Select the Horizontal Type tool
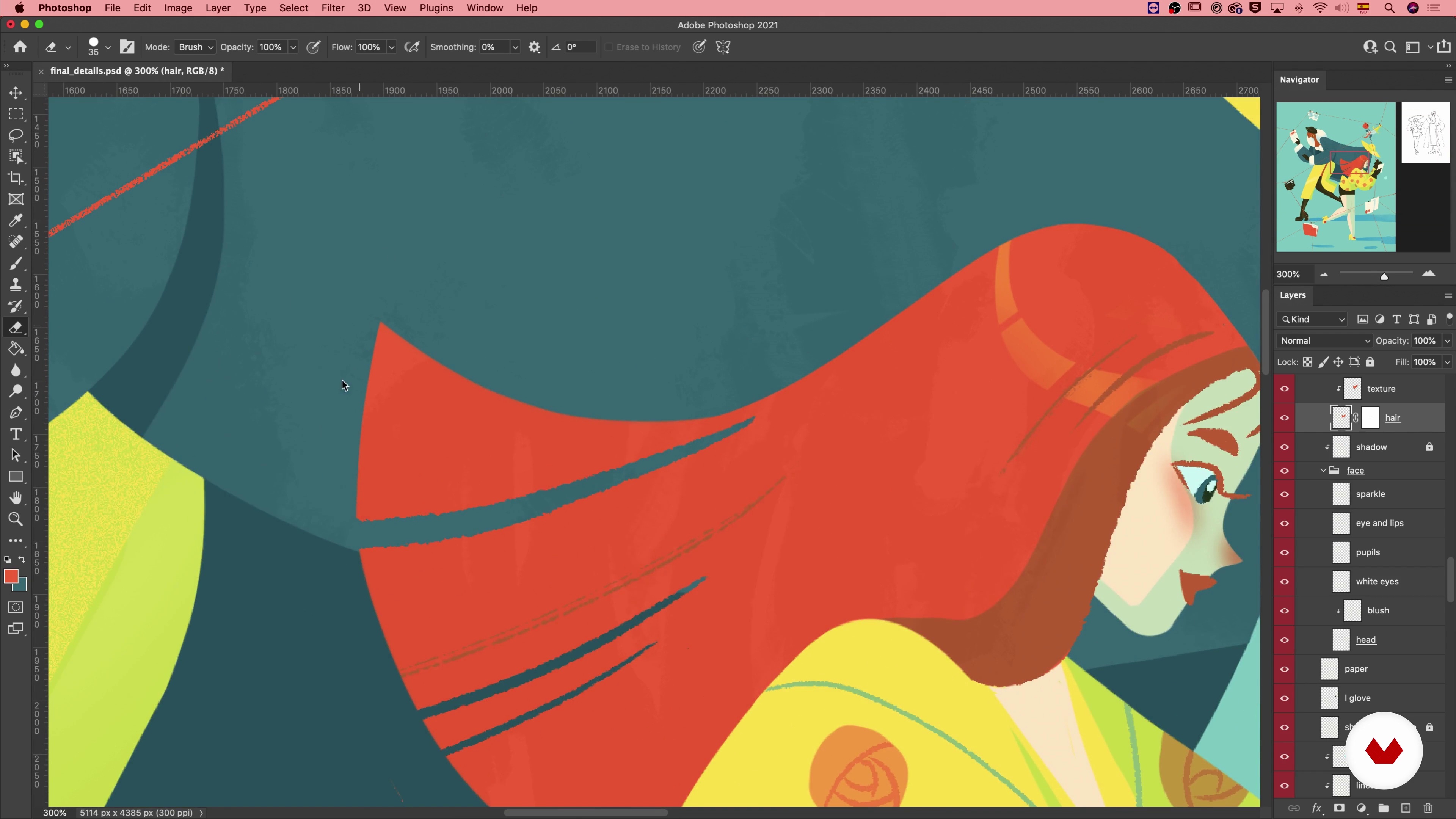Viewport: 1456px width, 819px height. (x=16, y=434)
